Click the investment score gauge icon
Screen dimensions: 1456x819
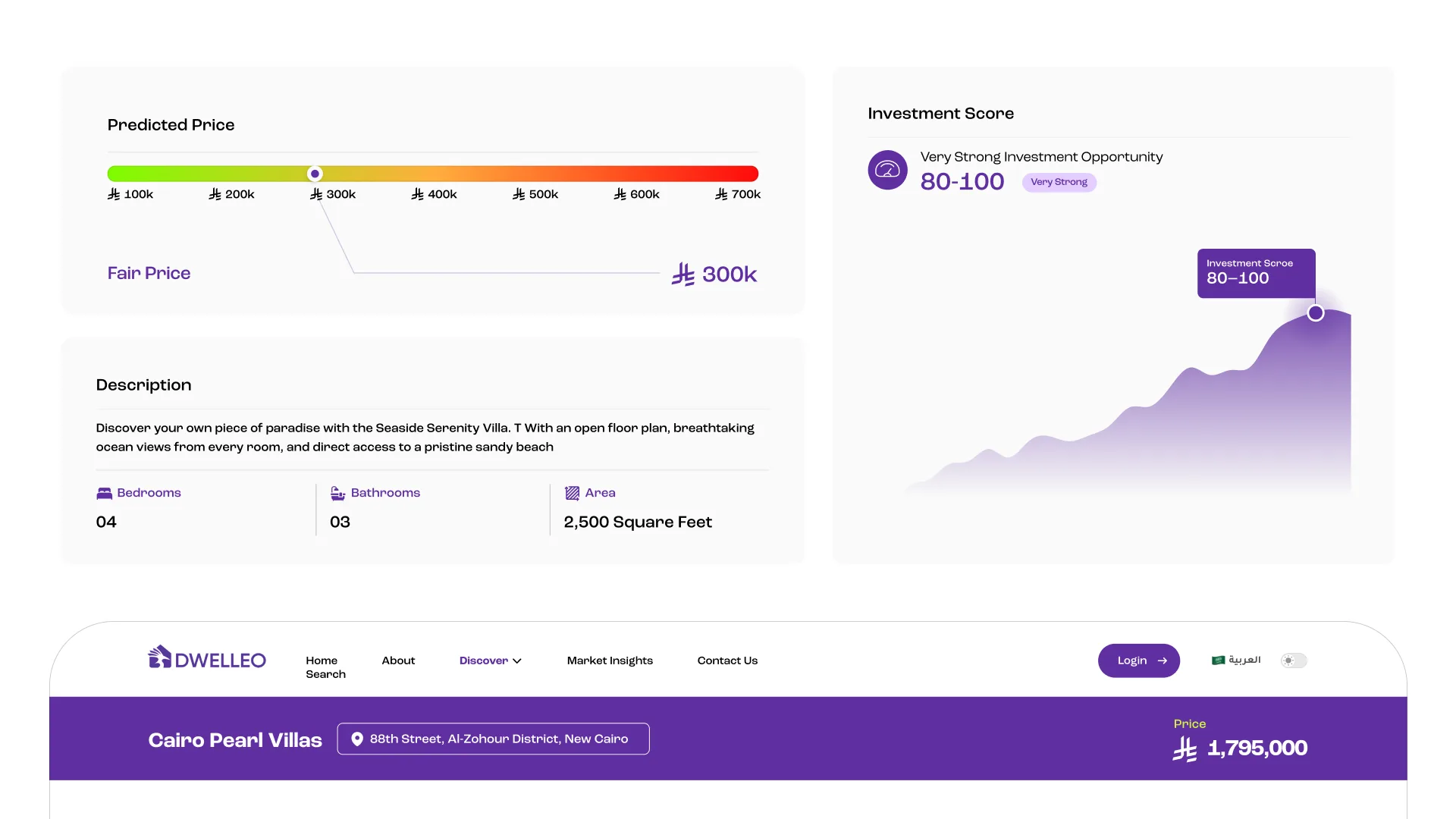point(887,170)
